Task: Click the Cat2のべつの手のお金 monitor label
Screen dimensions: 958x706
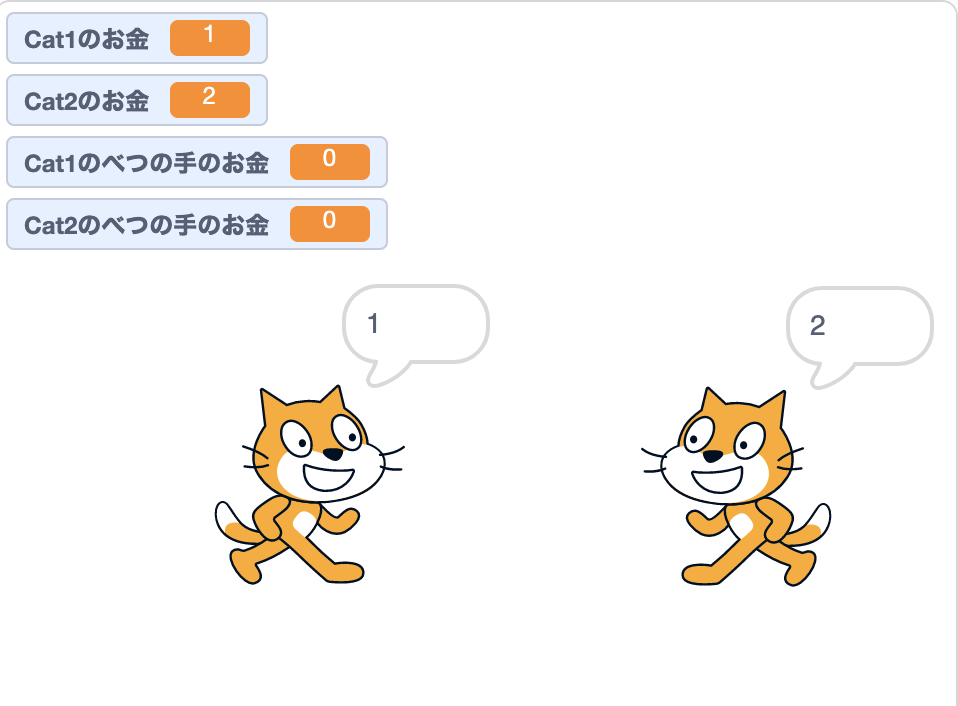Action: [x=146, y=225]
